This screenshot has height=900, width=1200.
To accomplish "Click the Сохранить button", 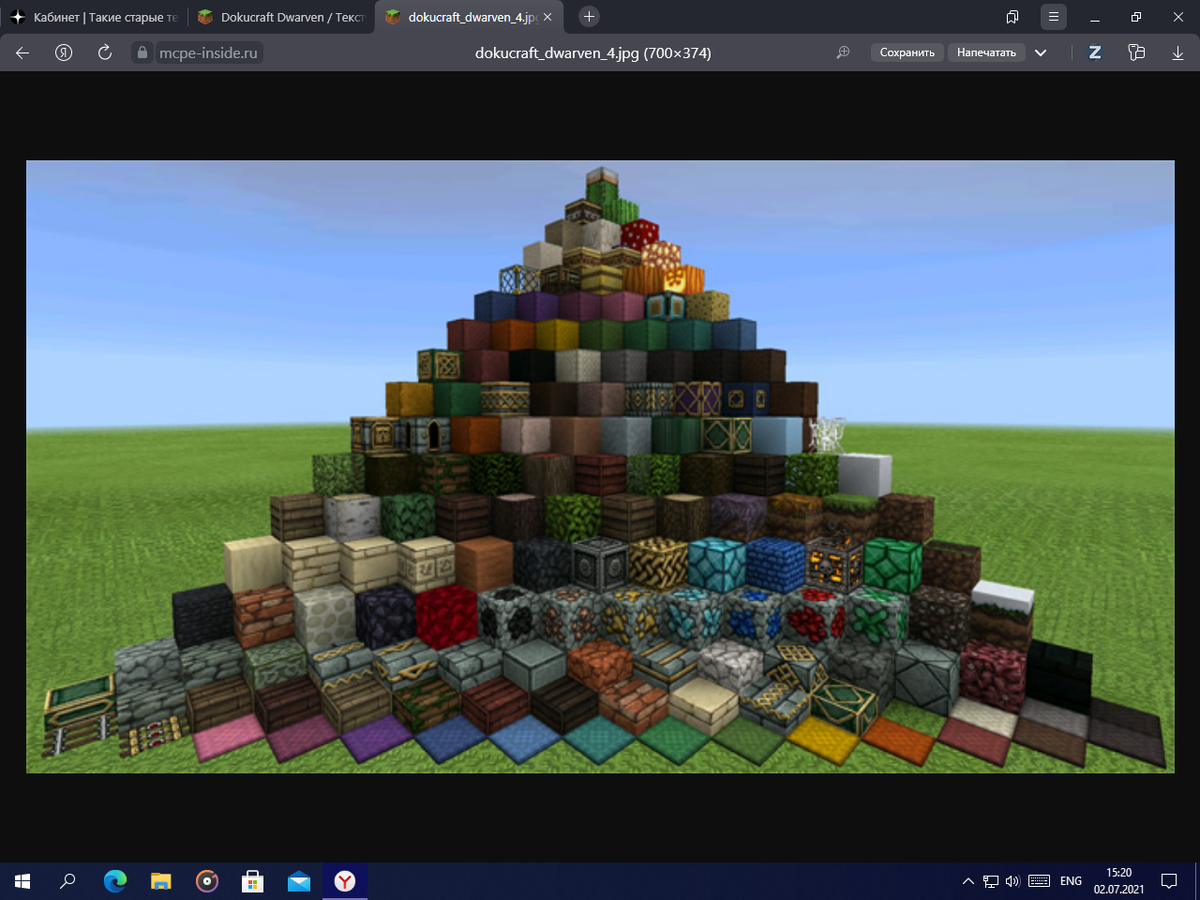I will pyautogui.click(x=907, y=53).
